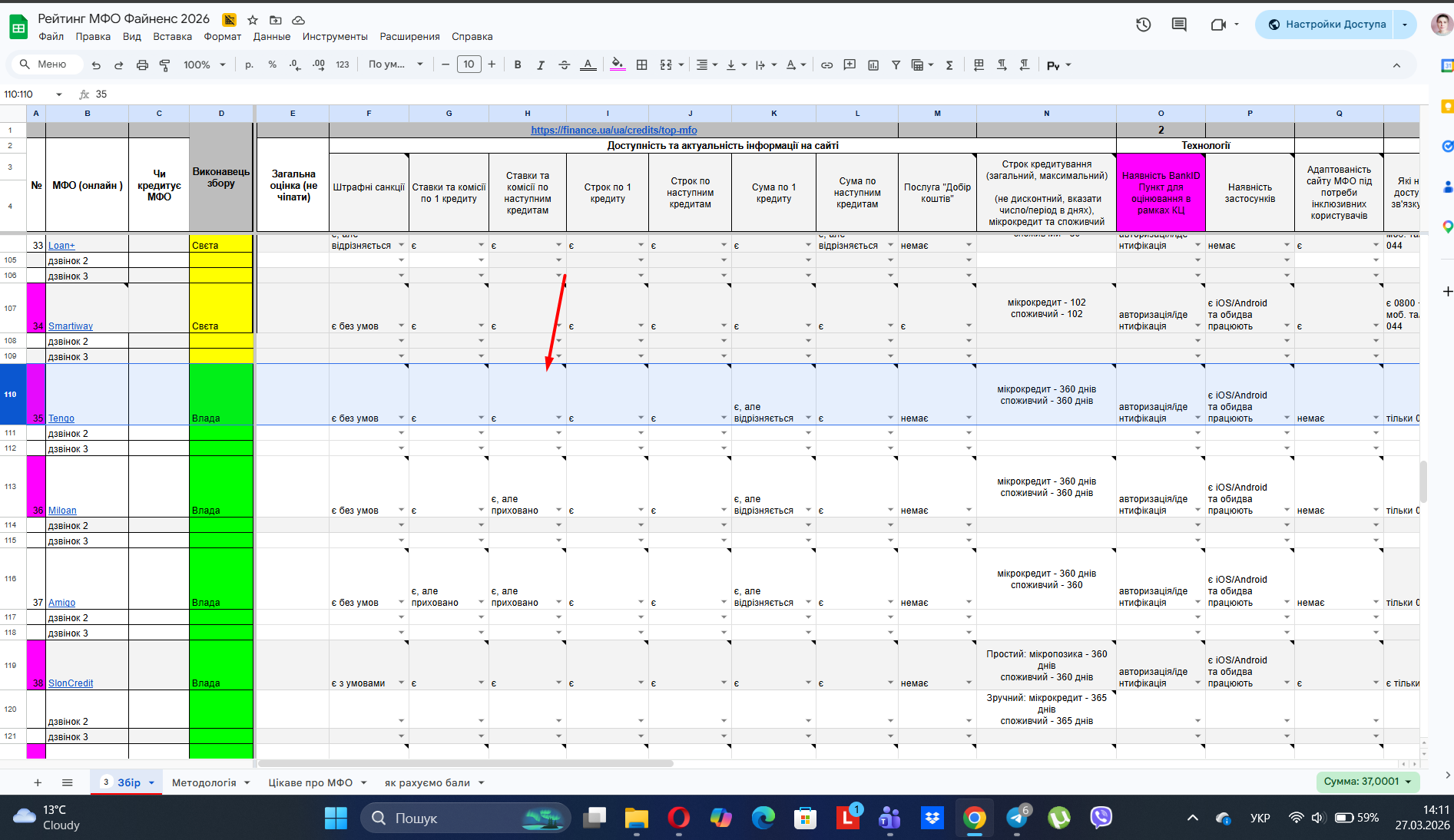Viewport: 1454px width, 840px height.
Task: Toggle Italic formatting
Action: [541, 65]
